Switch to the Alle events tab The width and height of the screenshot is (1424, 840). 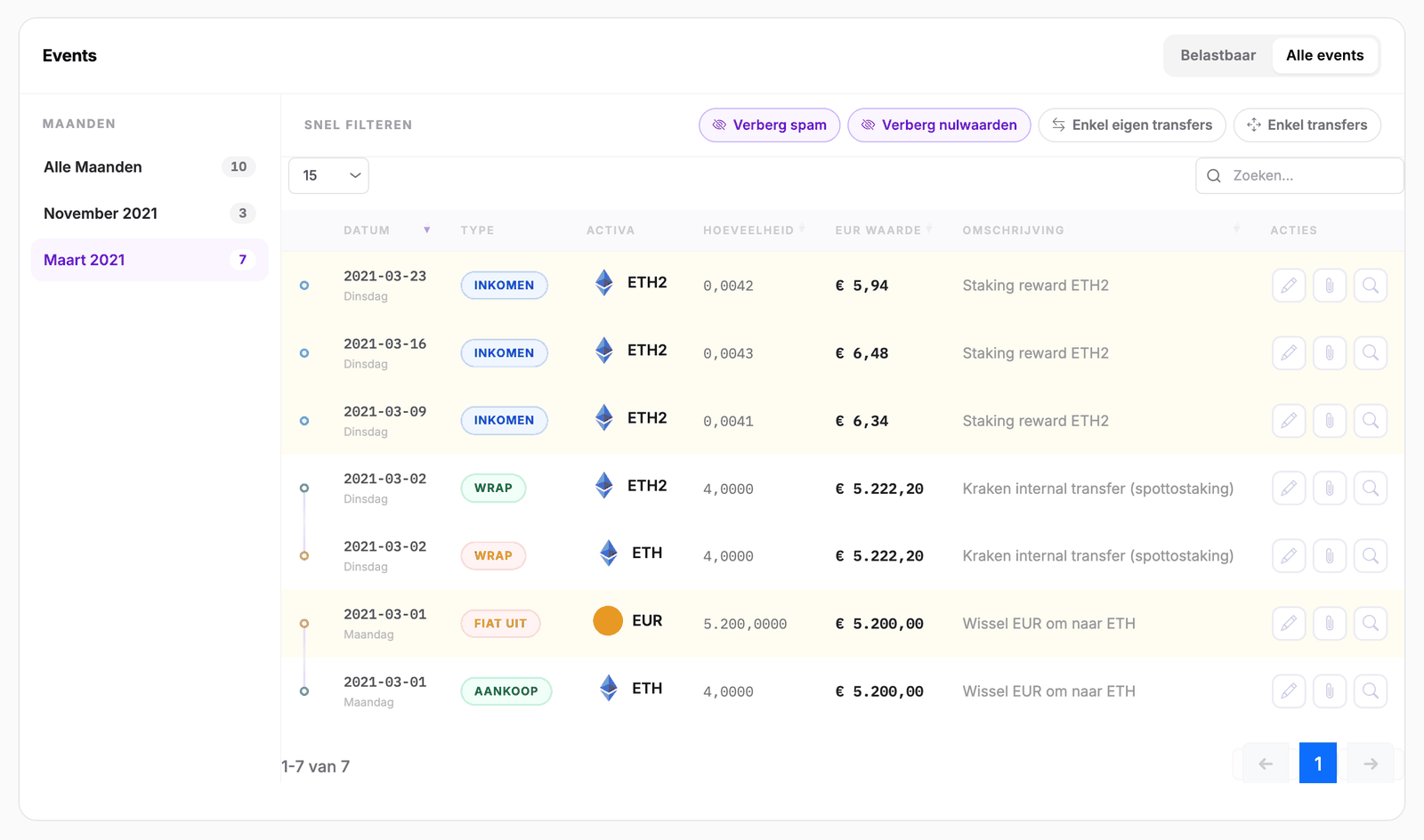(x=1324, y=55)
